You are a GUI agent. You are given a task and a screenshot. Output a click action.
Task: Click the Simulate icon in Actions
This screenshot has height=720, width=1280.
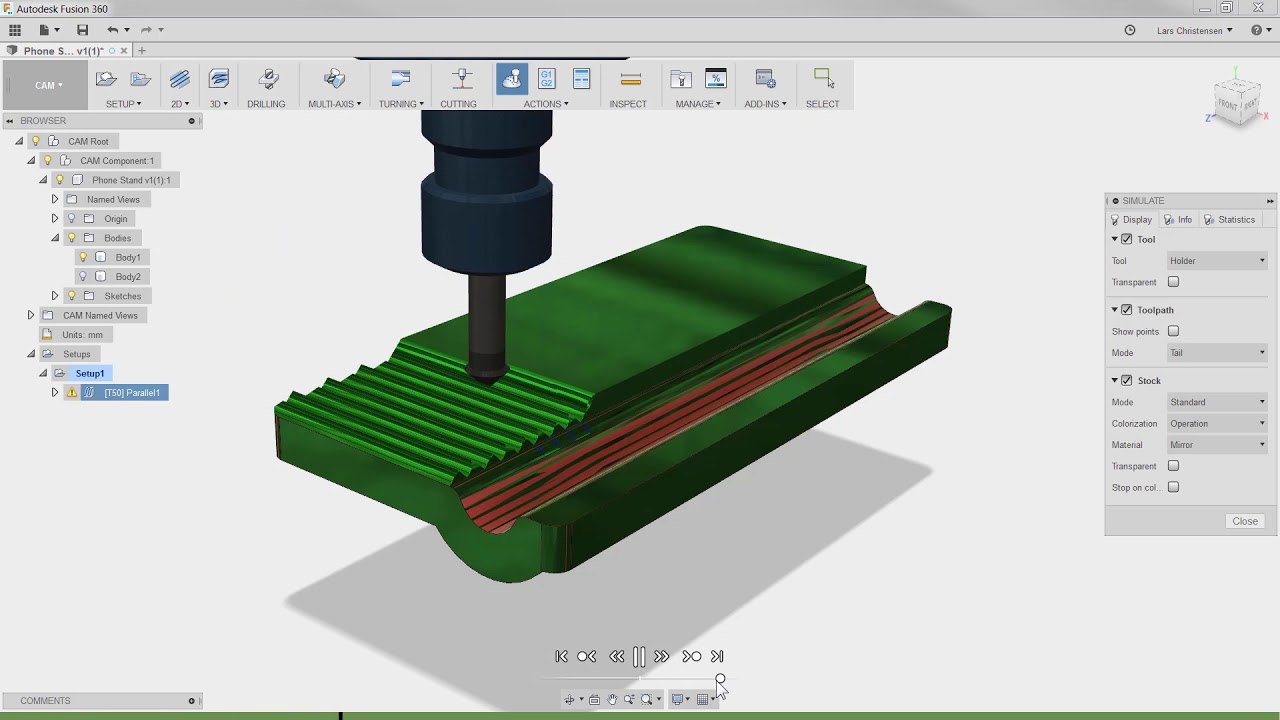512,79
